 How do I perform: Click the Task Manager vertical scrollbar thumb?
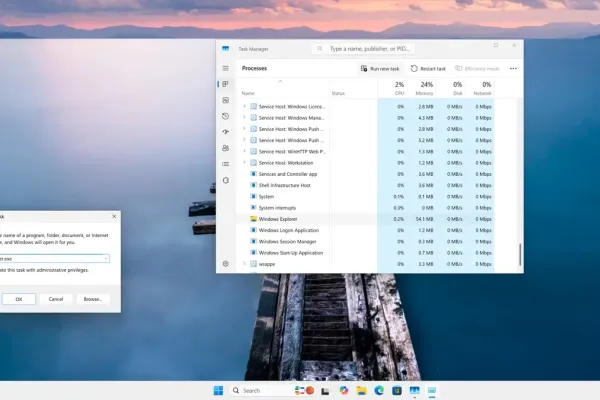point(520,254)
